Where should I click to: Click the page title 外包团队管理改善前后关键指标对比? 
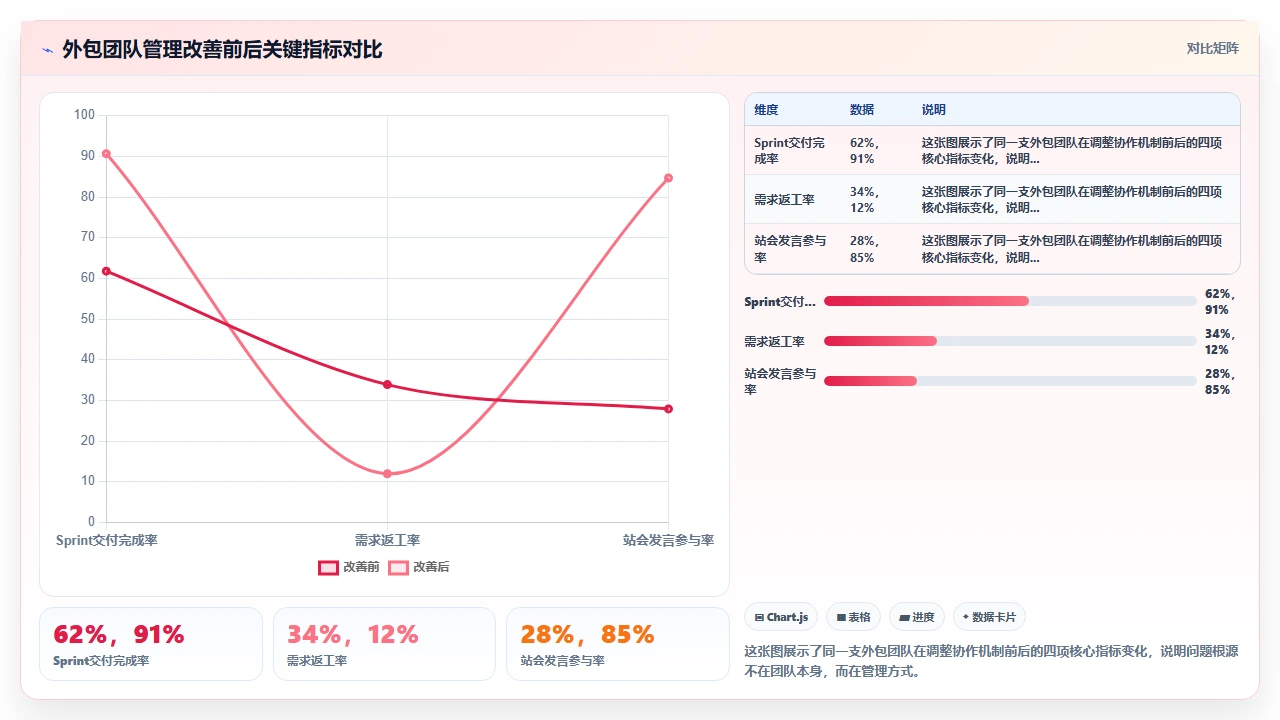pos(222,49)
